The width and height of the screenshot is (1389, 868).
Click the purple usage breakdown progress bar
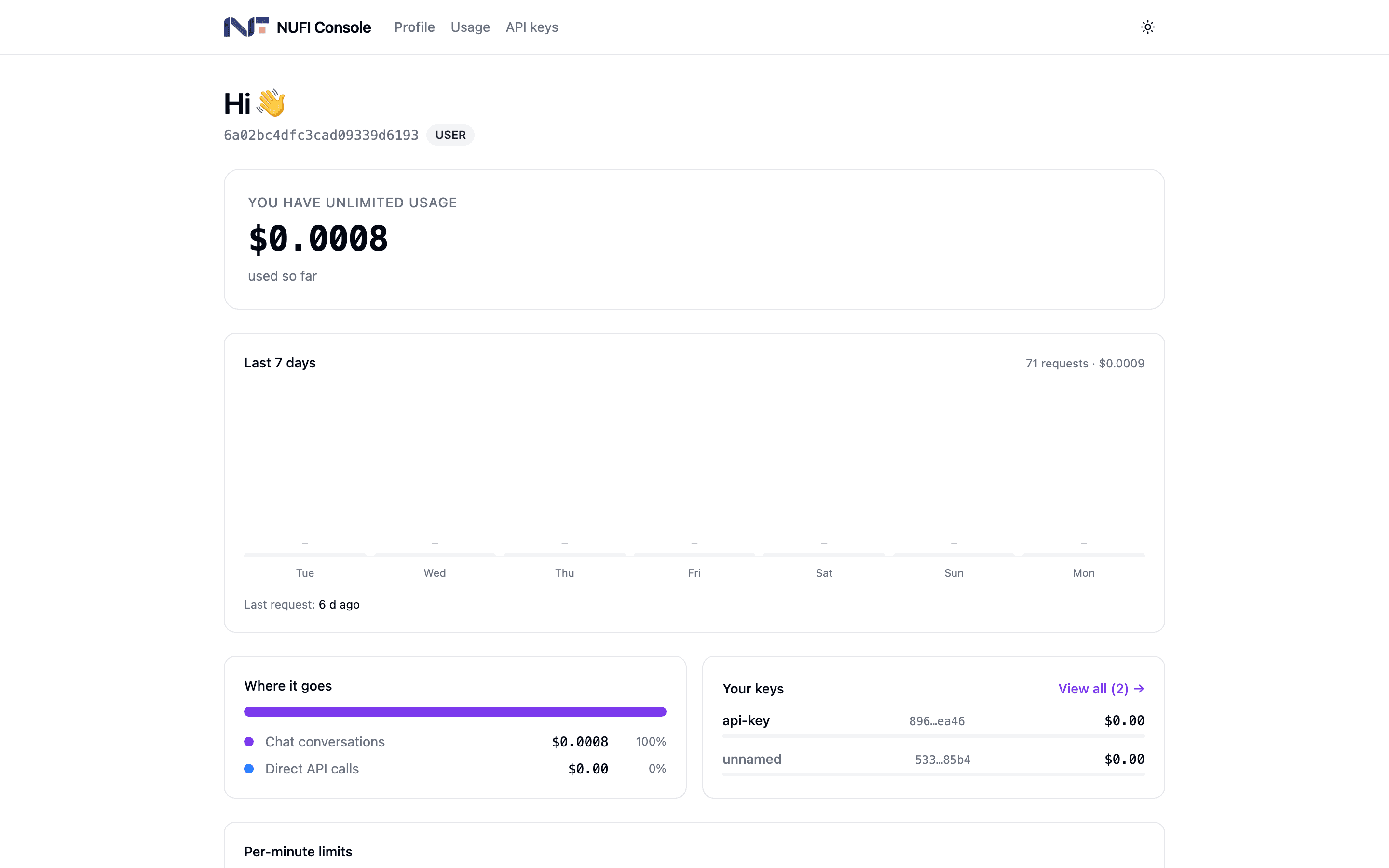point(455,712)
